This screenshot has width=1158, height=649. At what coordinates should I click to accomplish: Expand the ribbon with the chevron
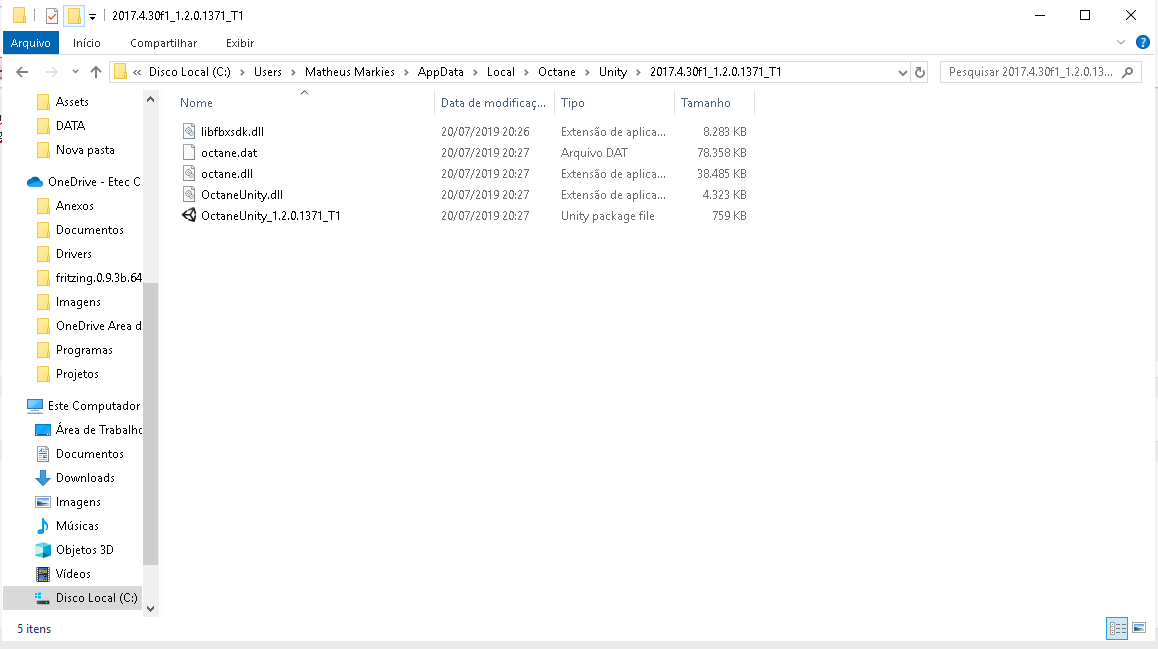click(1120, 42)
